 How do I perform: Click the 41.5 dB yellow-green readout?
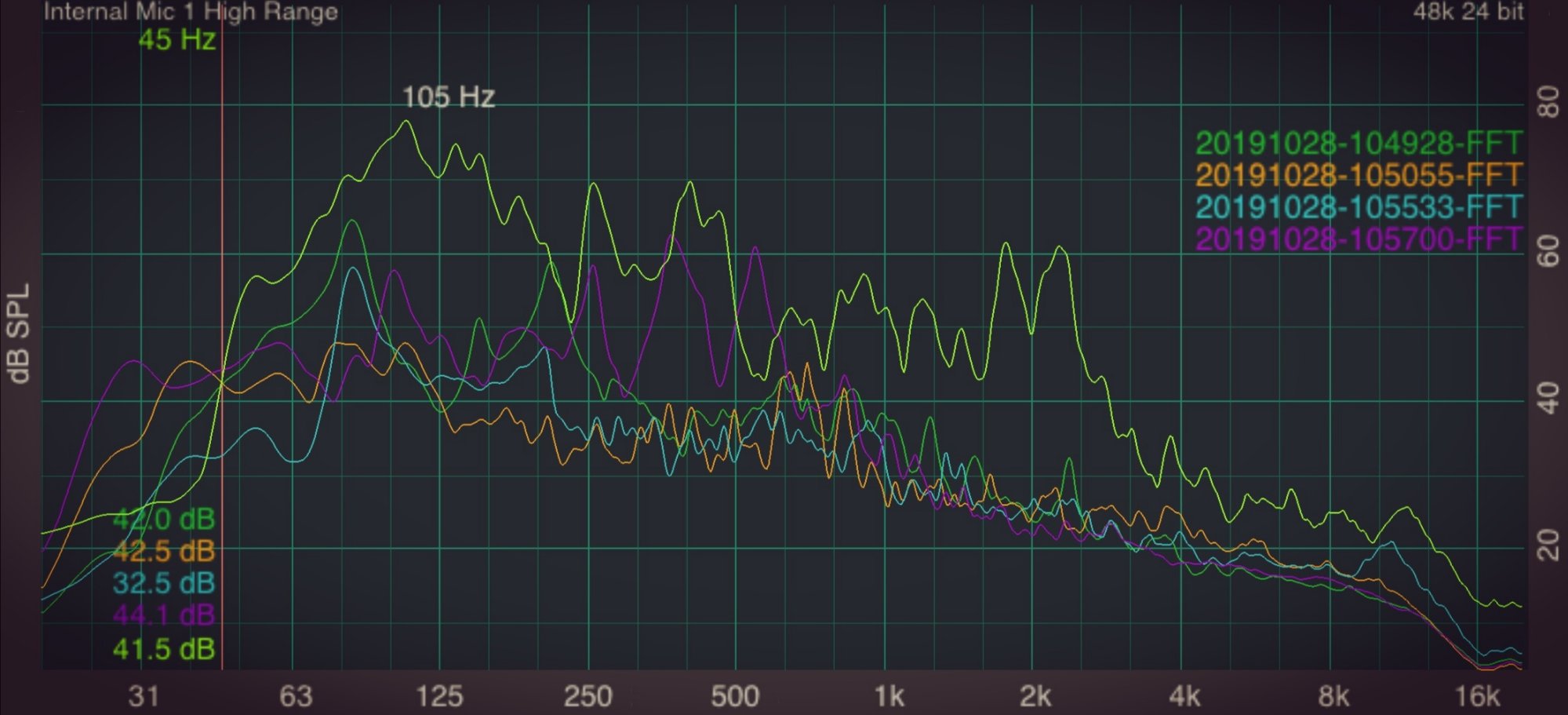tap(163, 649)
